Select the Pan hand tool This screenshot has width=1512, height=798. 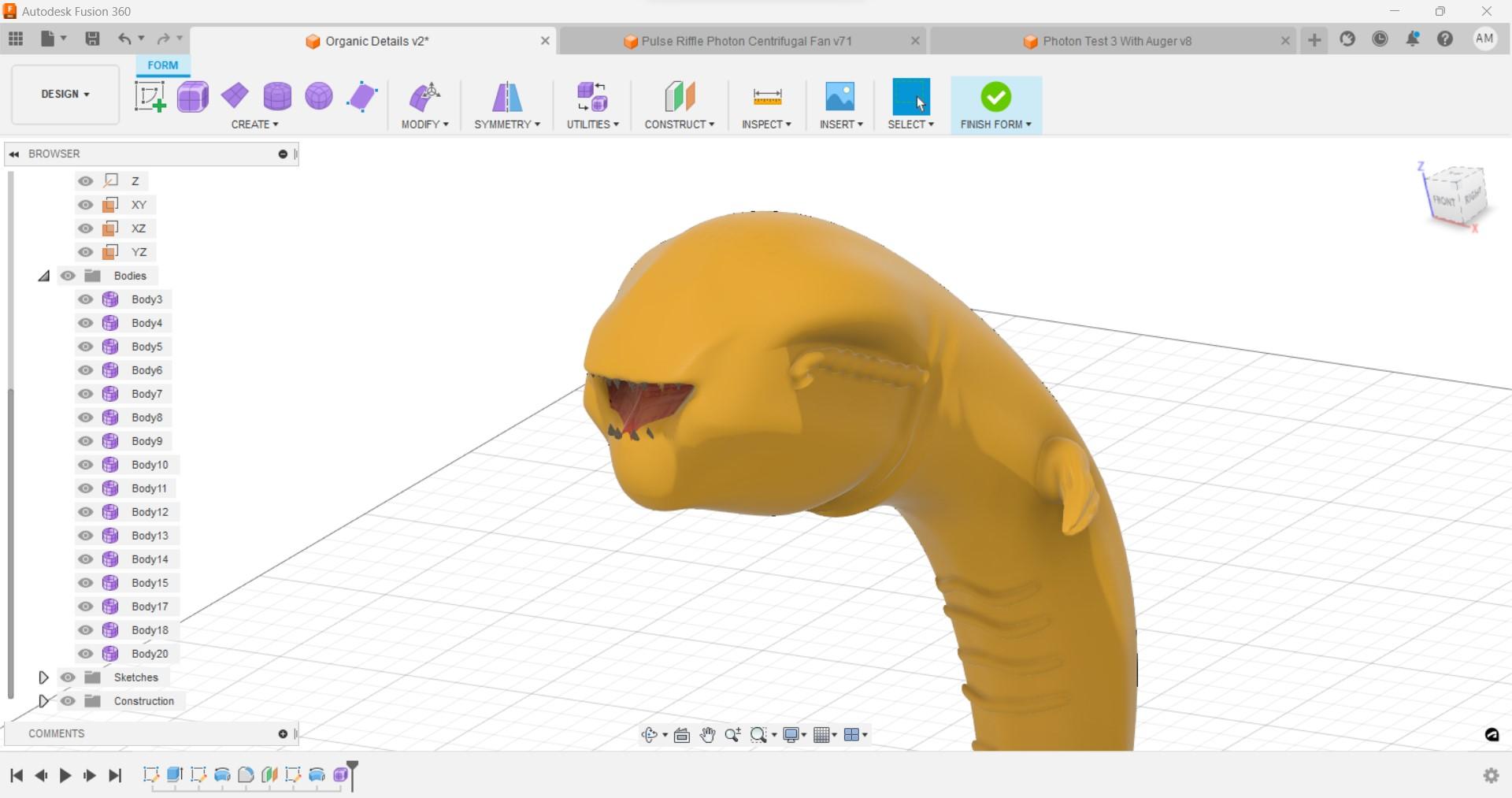[707, 735]
